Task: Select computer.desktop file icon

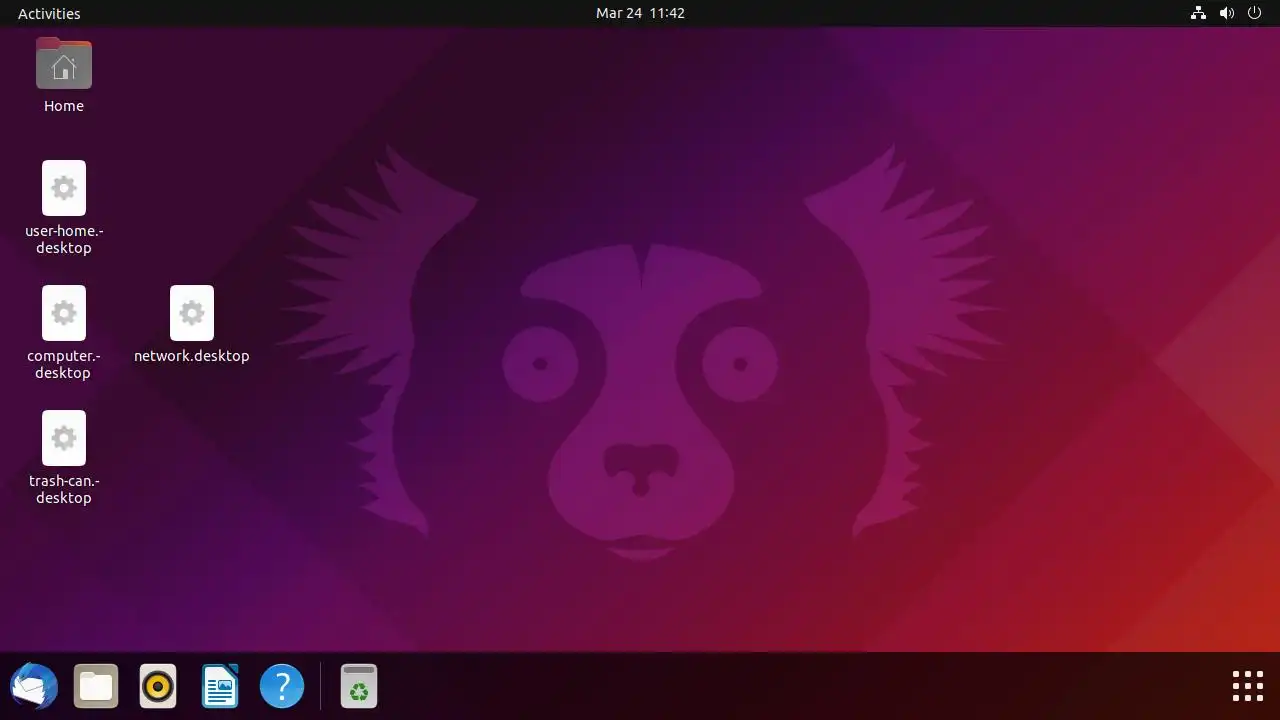Action: click(x=64, y=313)
